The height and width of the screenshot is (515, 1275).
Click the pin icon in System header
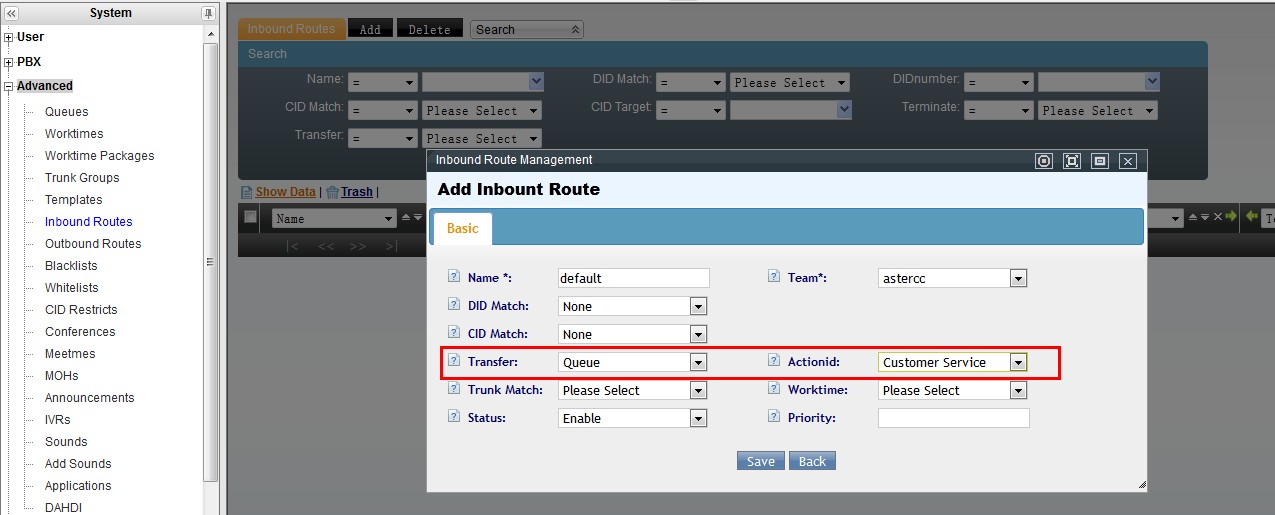[208, 13]
